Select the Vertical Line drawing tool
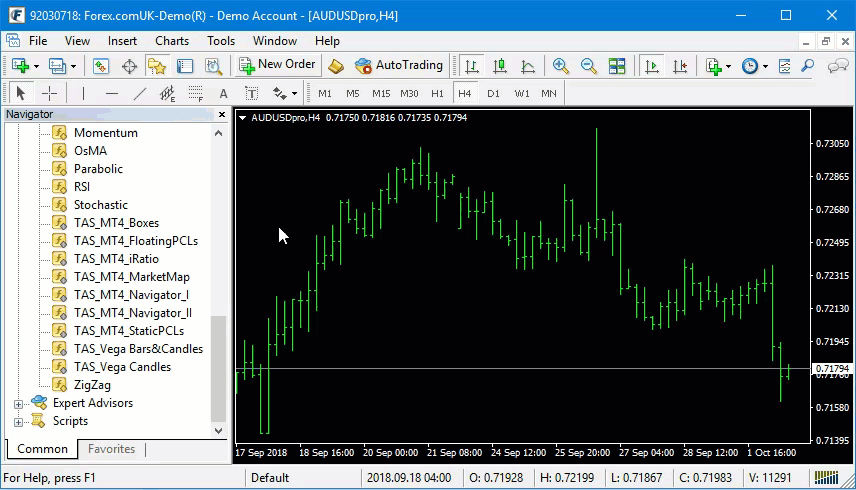The height and width of the screenshot is (490, 856). [x=83, y=93]
